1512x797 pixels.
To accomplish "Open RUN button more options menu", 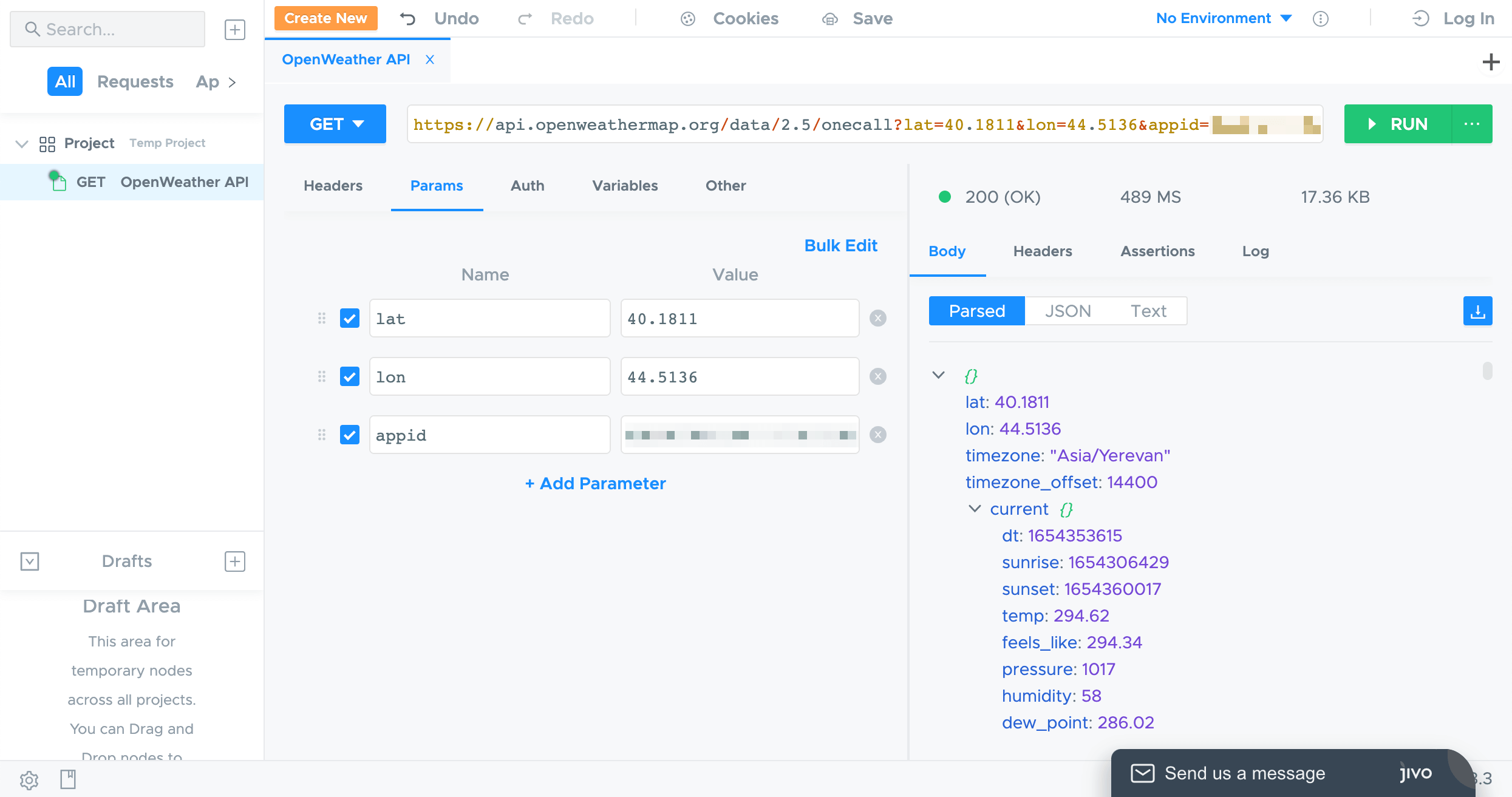I will tap(1472, 124).
